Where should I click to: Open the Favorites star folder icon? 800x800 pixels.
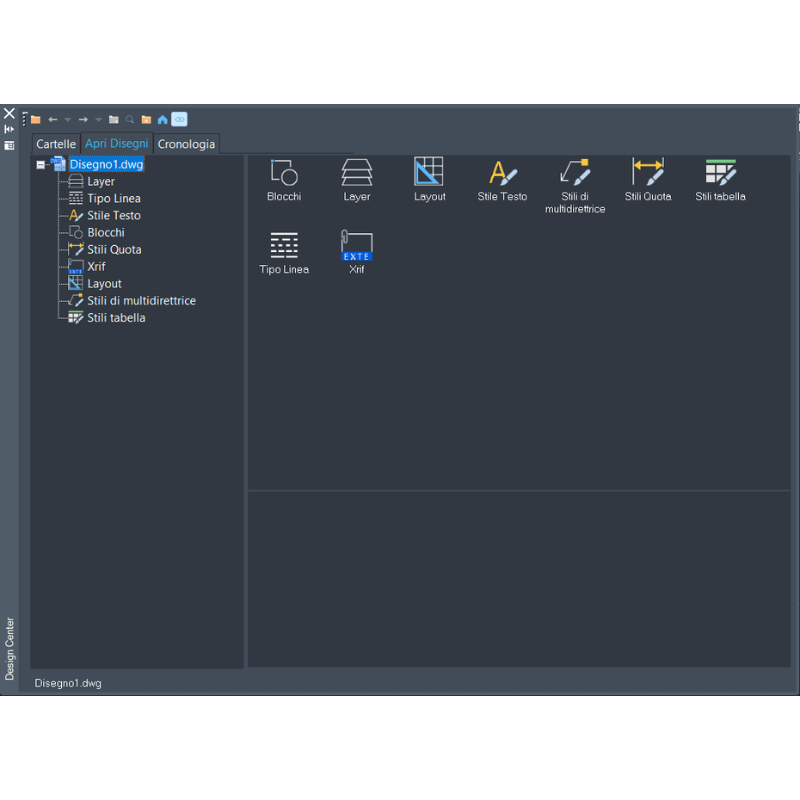pos(146,119)
